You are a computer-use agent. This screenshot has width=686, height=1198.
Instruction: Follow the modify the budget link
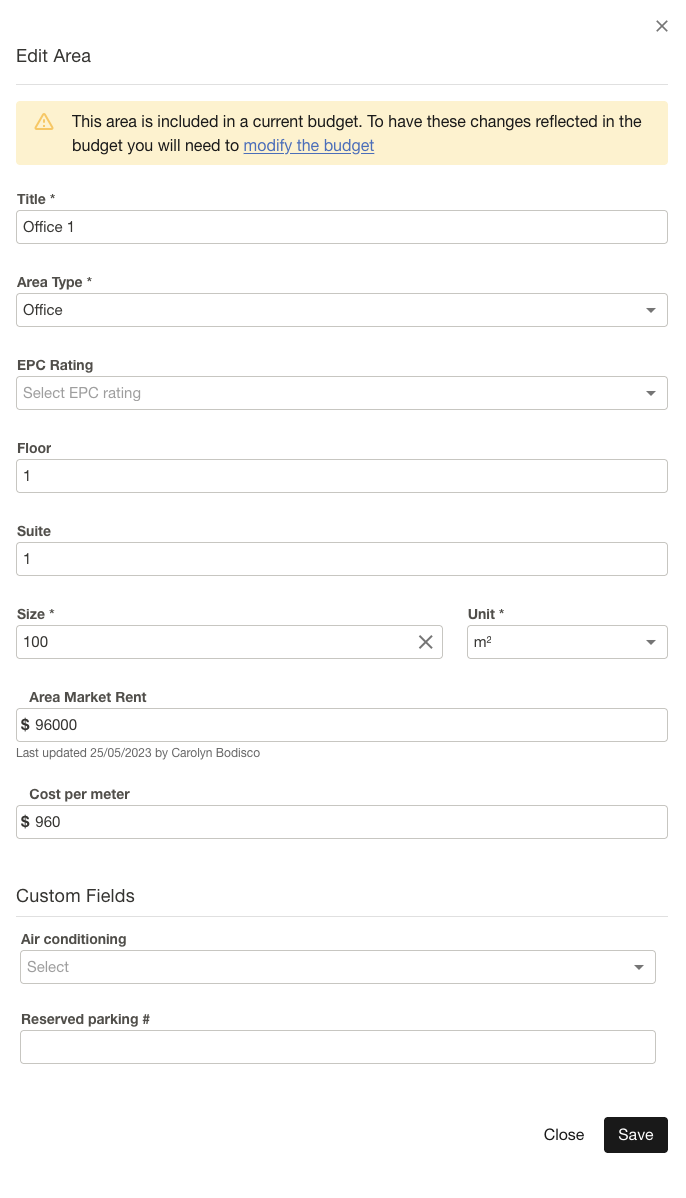[x=308, y=145]
